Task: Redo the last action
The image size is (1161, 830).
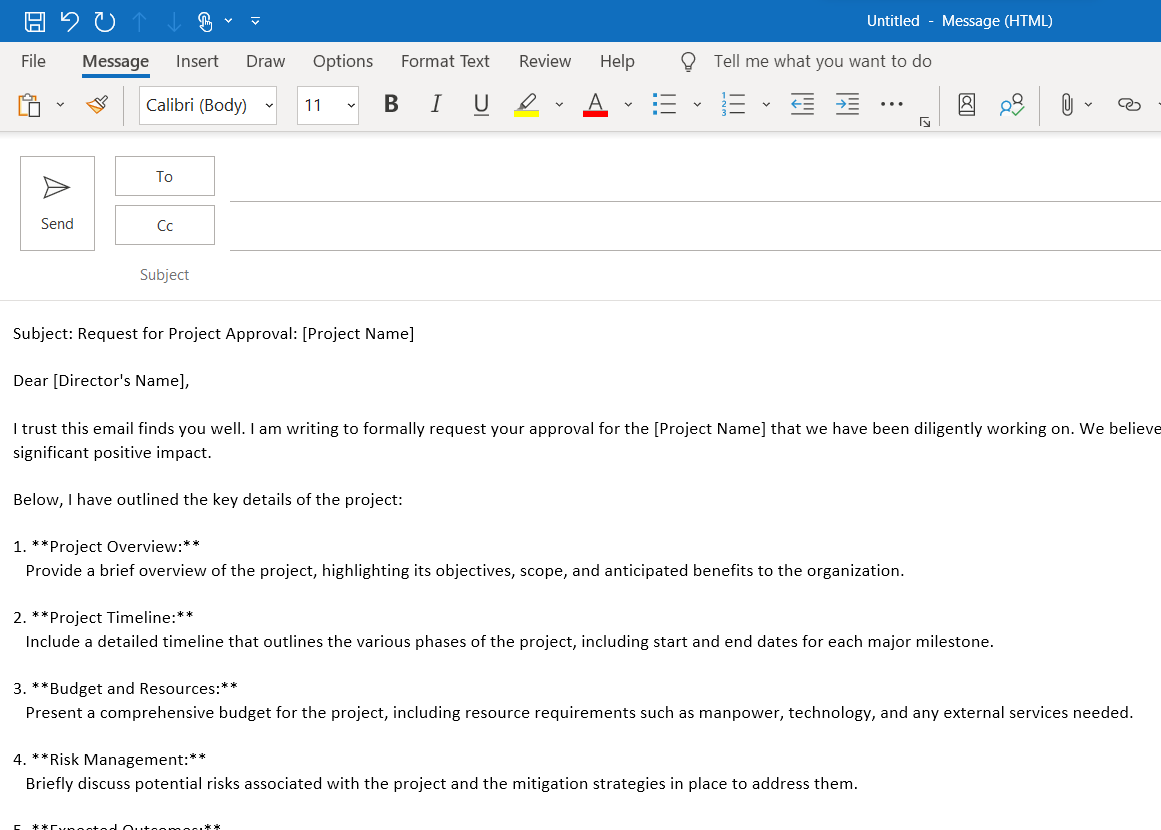Action: tap(104, 21)
